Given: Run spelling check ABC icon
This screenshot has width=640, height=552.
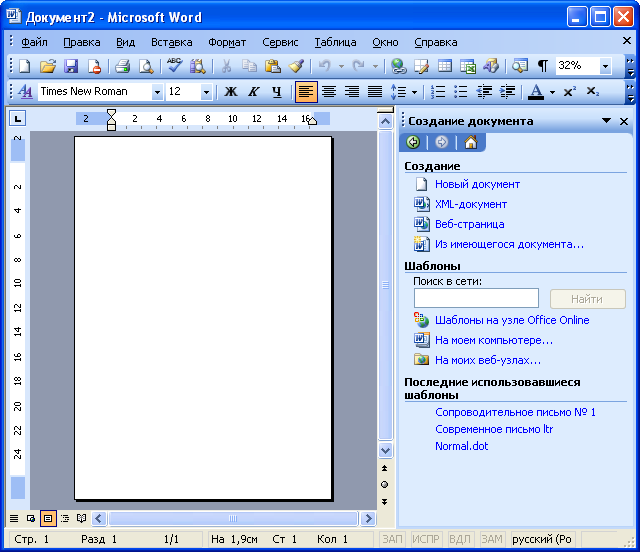Looking at the screenshot, I should (174, 66).
